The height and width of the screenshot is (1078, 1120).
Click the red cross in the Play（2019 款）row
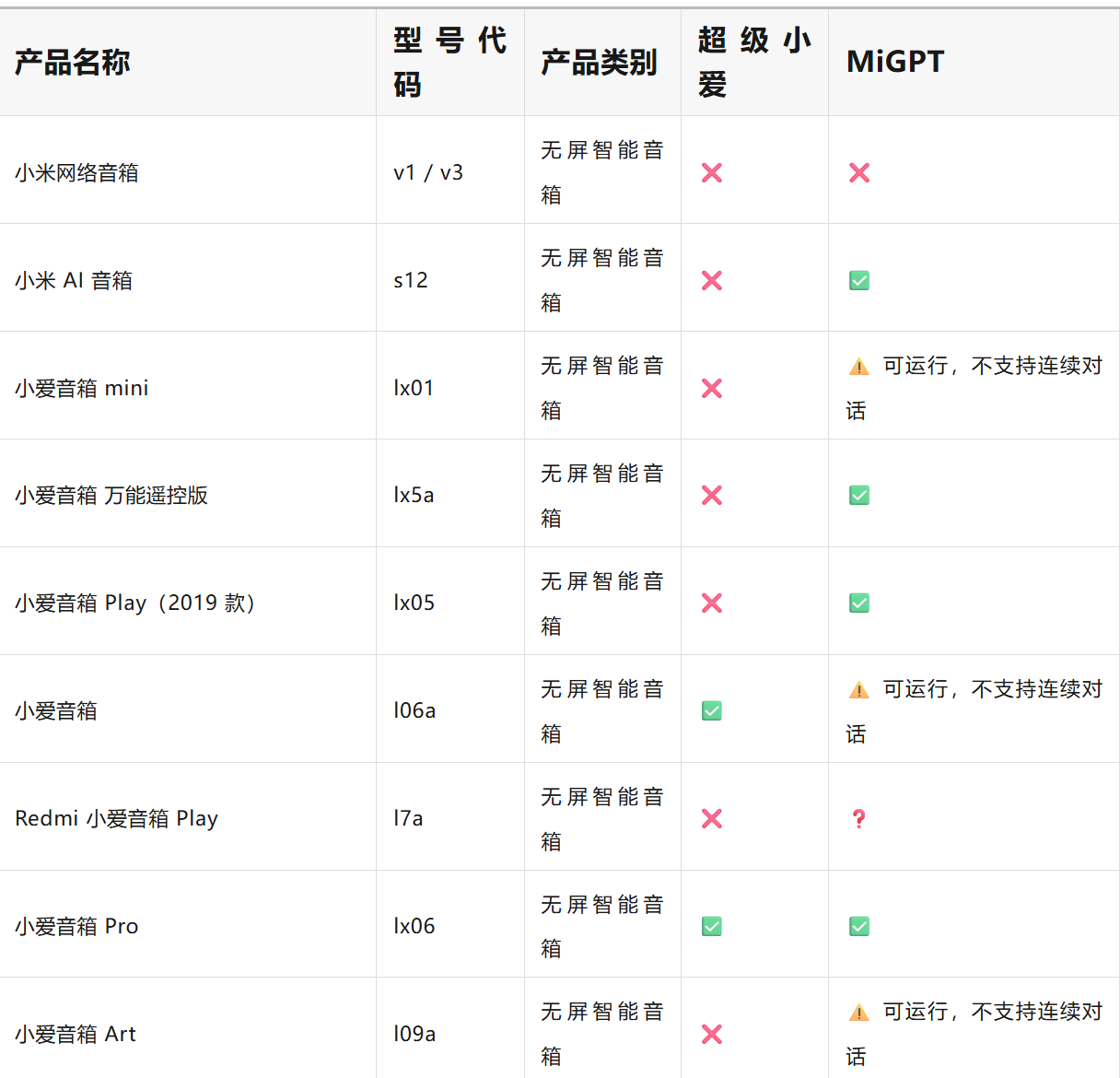point(712,603)
